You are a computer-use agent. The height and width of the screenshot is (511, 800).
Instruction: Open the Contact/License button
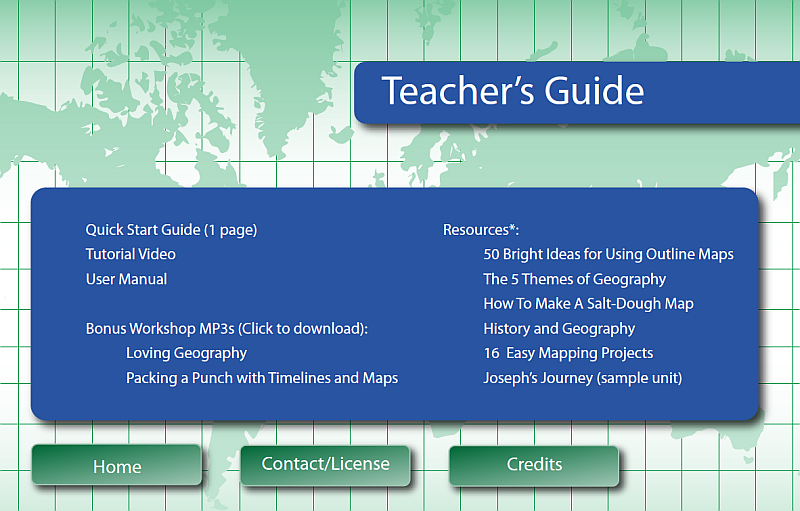pyautogui.click(x=325, y=466)
